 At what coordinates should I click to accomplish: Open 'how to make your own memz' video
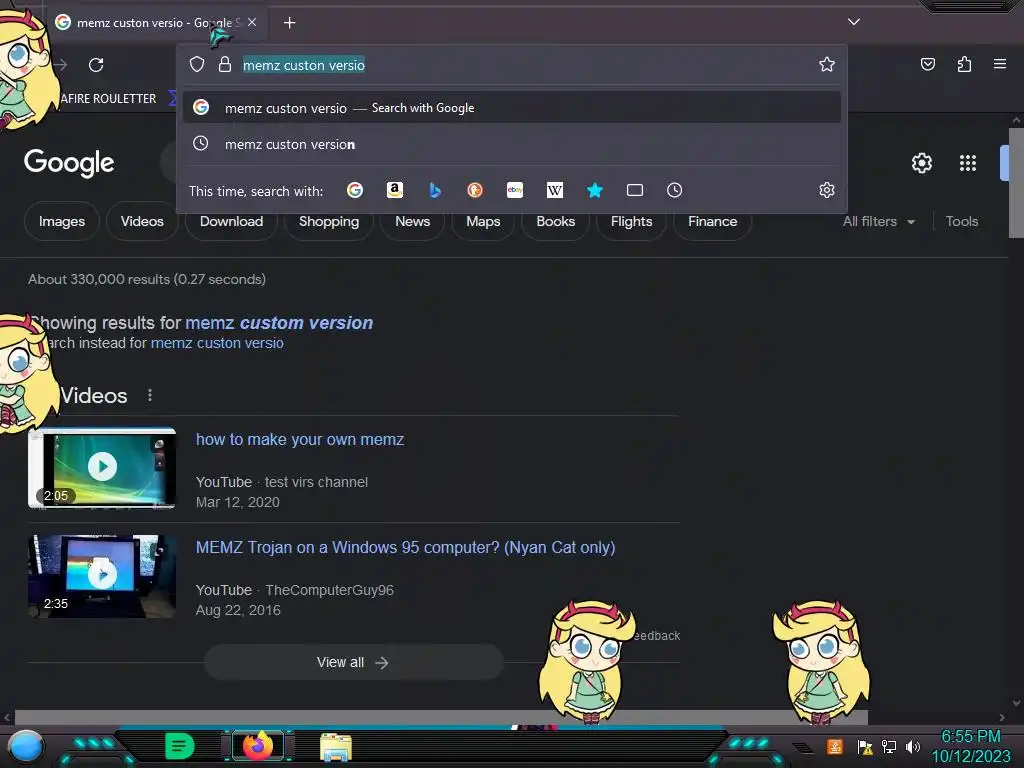(300, 440)
